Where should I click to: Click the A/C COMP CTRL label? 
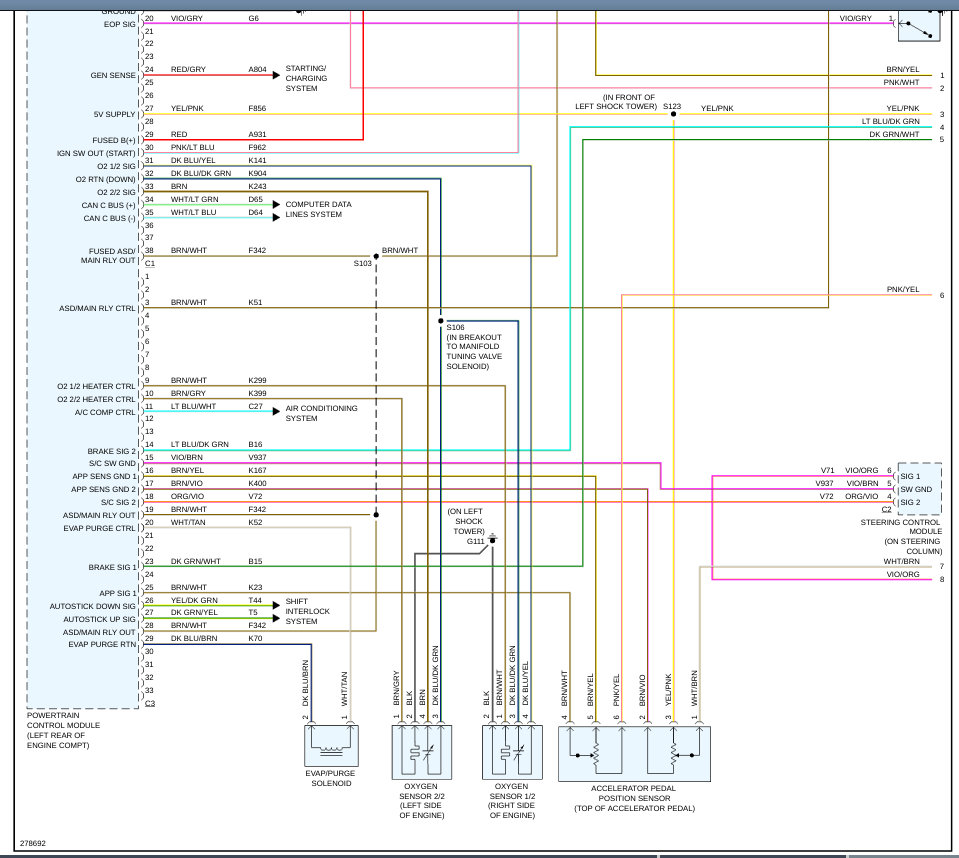point(105,412)
